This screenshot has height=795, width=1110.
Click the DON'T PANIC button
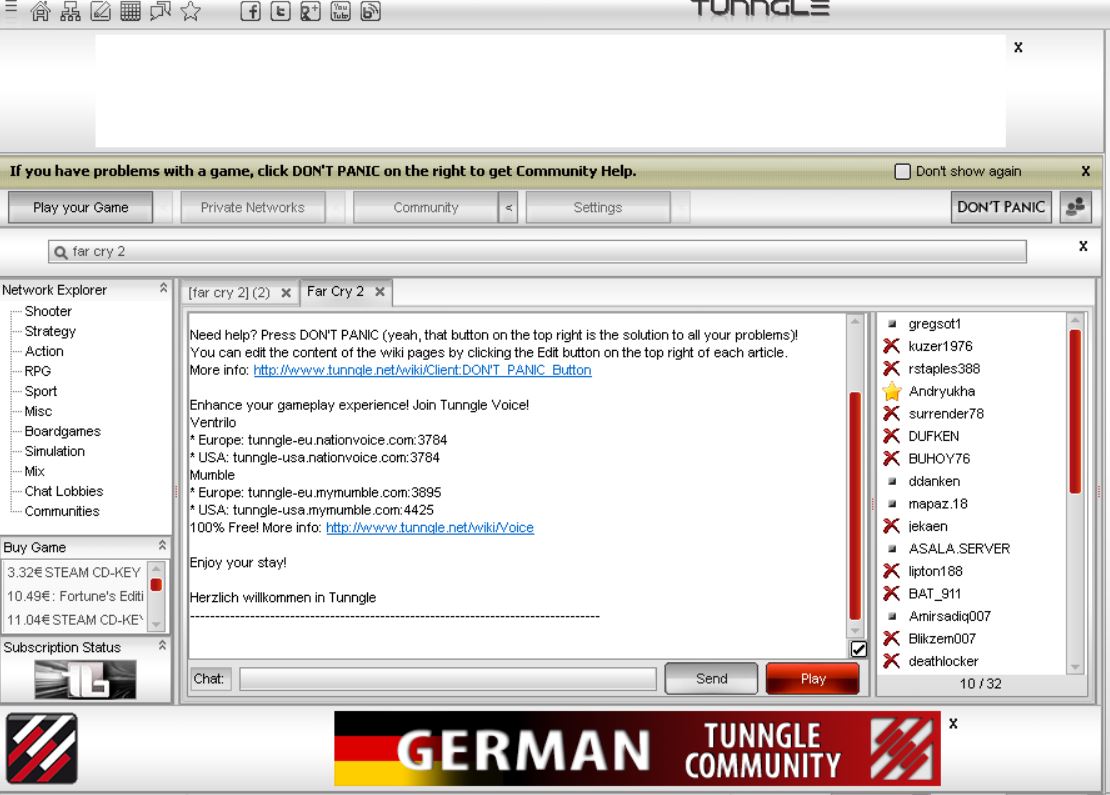(1001, 207)
